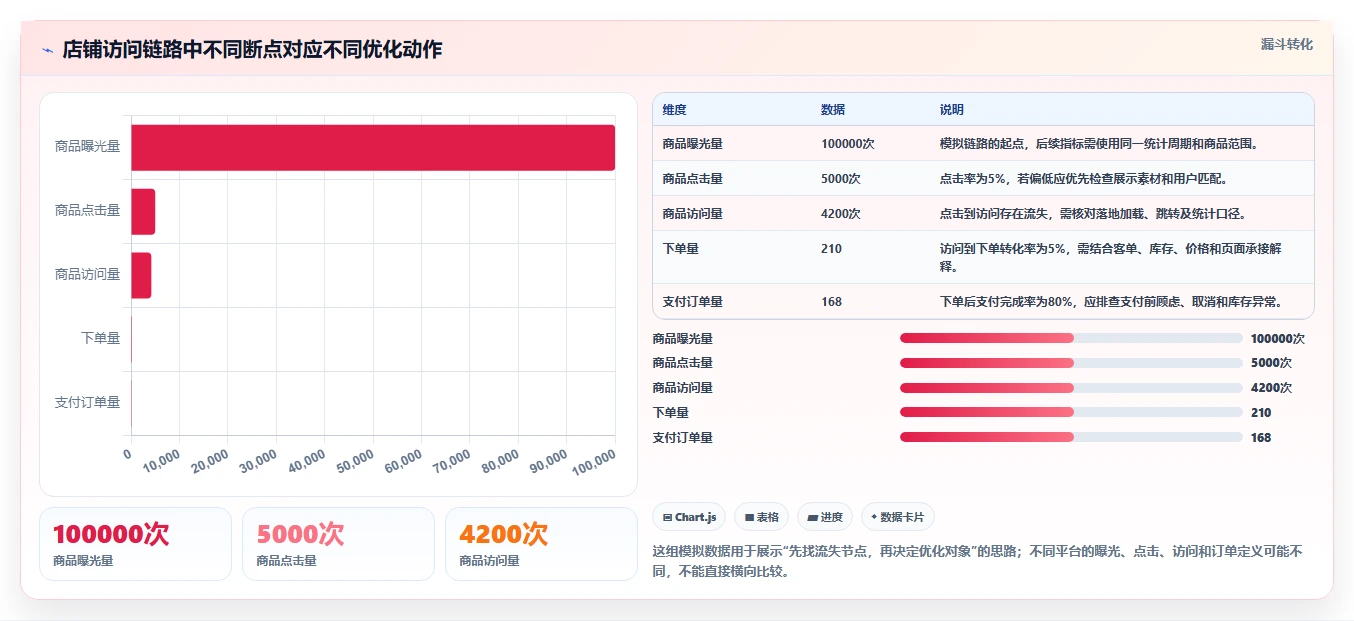Viewport: 1354px width, 621px height.
Task: Click the 下单量 progress bar
Action: (x=1071, y=412)
